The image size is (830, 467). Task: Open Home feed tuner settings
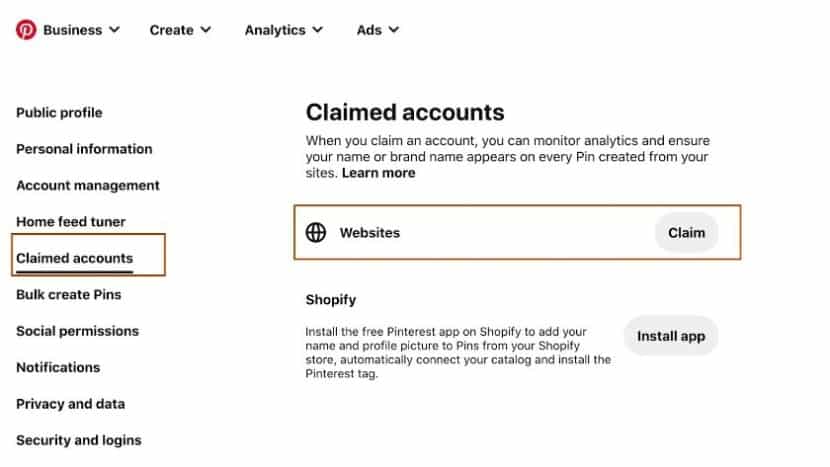coord(71,222)
